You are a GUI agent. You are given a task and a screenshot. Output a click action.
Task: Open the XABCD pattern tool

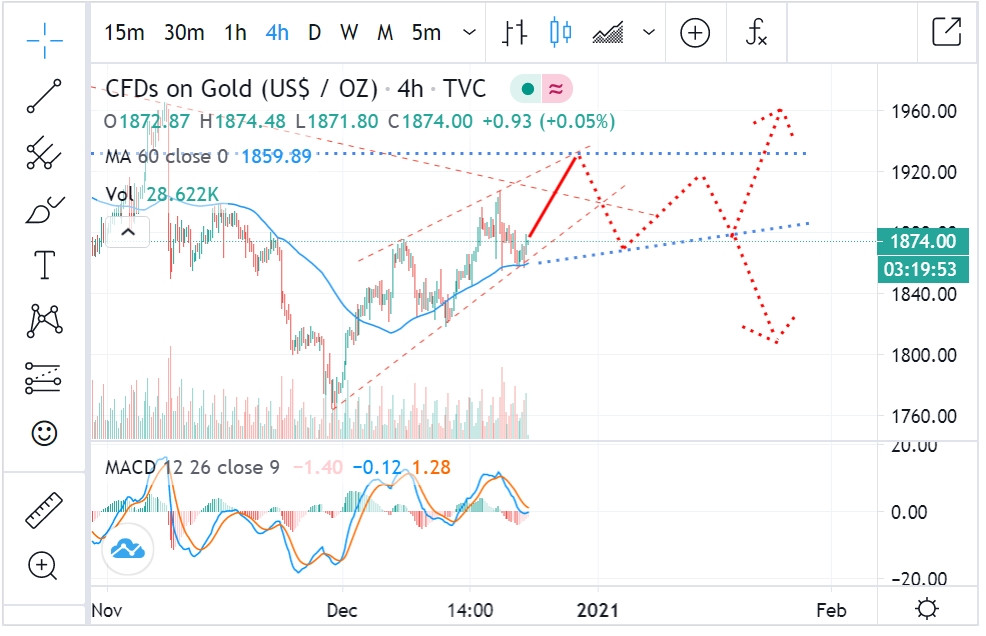point(44,320)
